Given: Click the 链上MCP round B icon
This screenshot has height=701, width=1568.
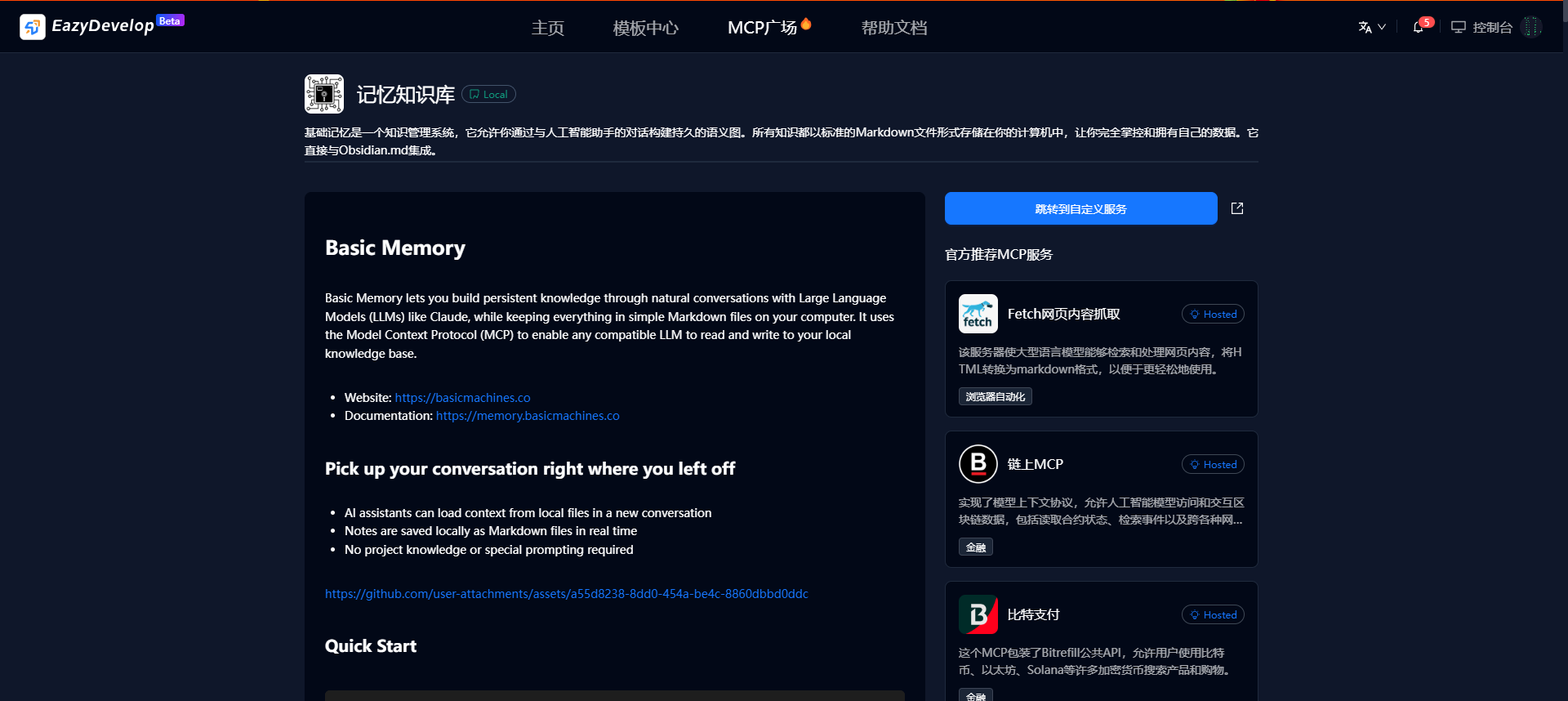Looking at the screenshot, I should 978,464.
